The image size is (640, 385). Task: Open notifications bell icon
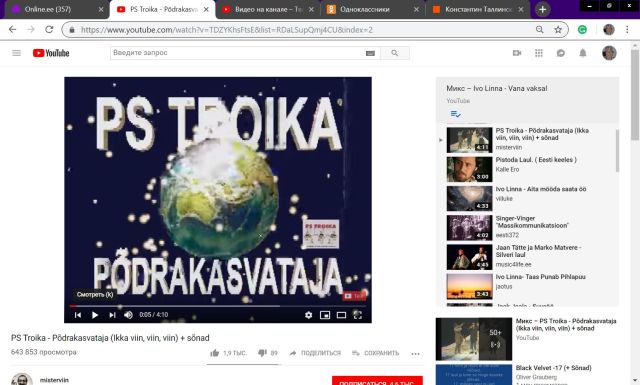tap(583, 53)
